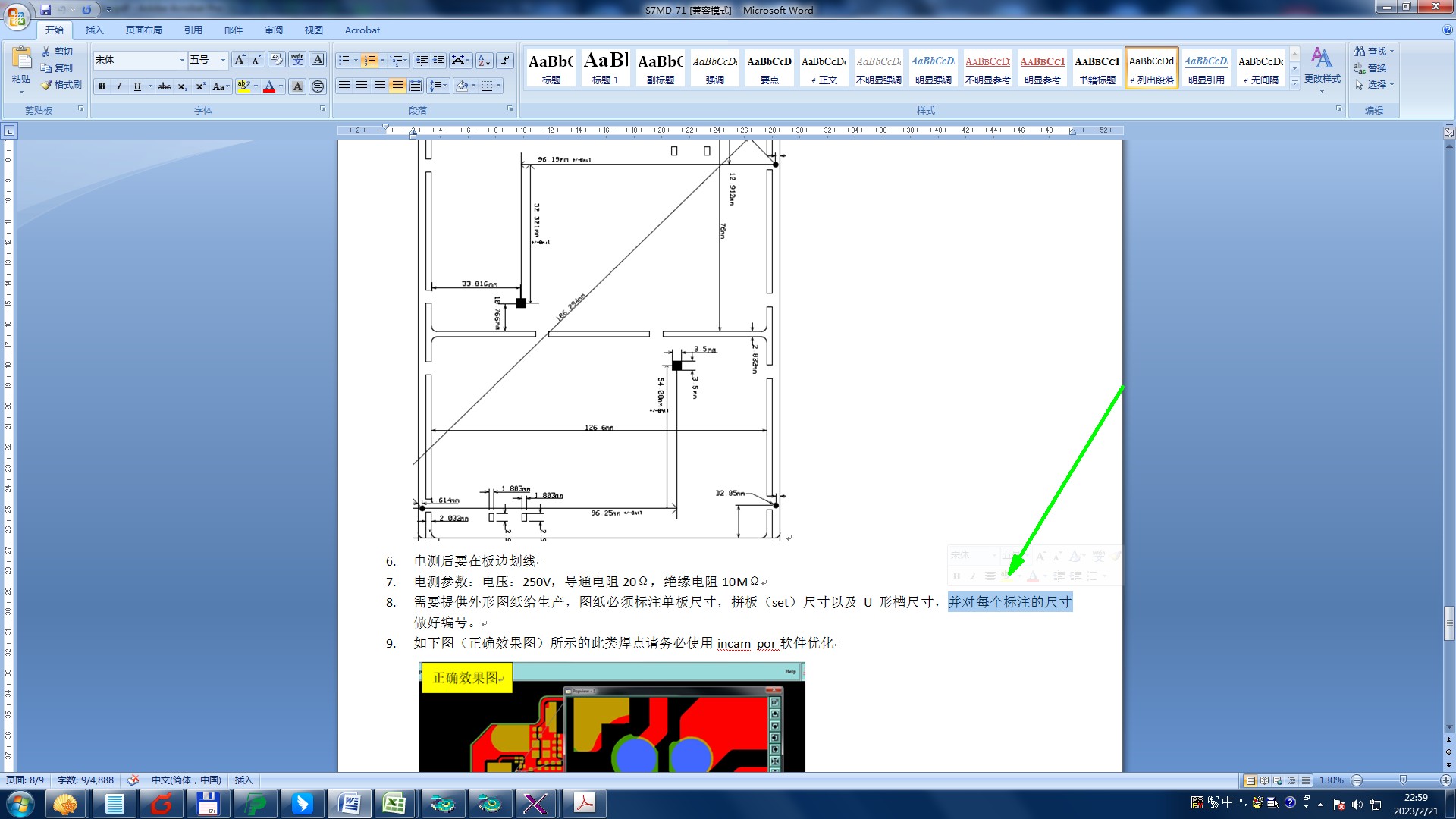Screen dimensions: 1456x819
Task: Open the 审阅 ribbon tab
Action: (274, 30)
